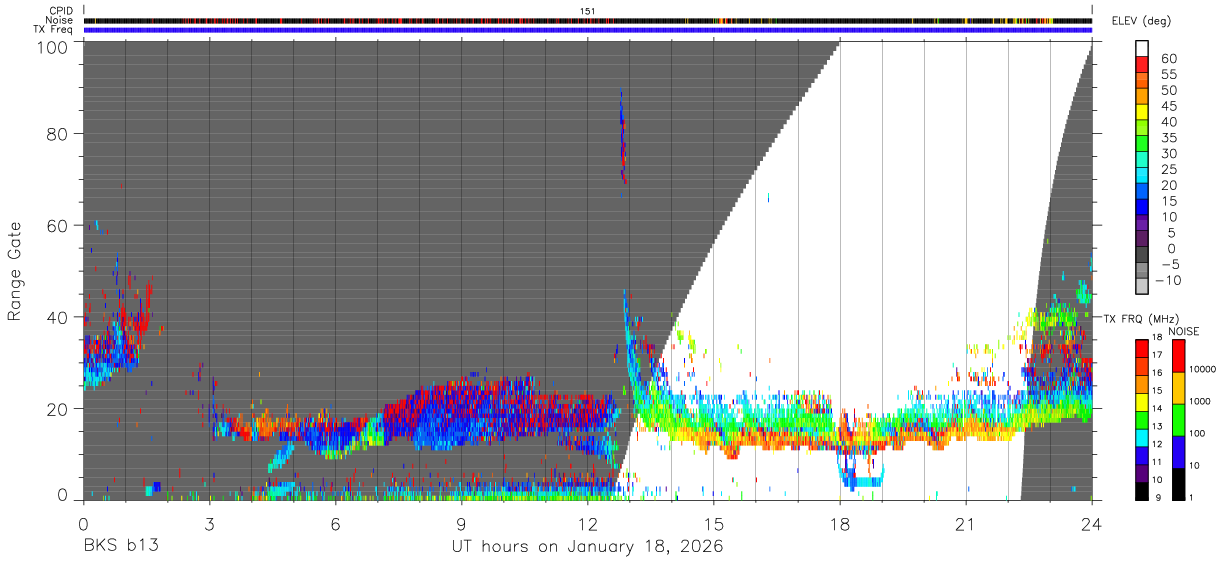This screenshot has width=1228, height=567.
Task: Click the Range Gate axis title
Action: click(15, 271)
